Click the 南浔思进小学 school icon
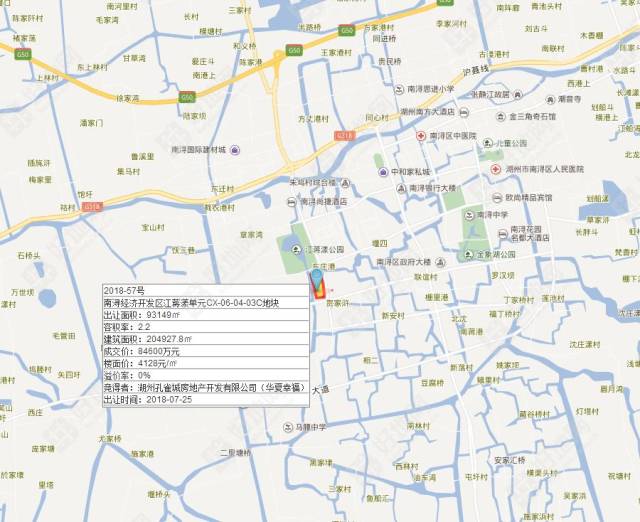 click(x=399, y=89)
